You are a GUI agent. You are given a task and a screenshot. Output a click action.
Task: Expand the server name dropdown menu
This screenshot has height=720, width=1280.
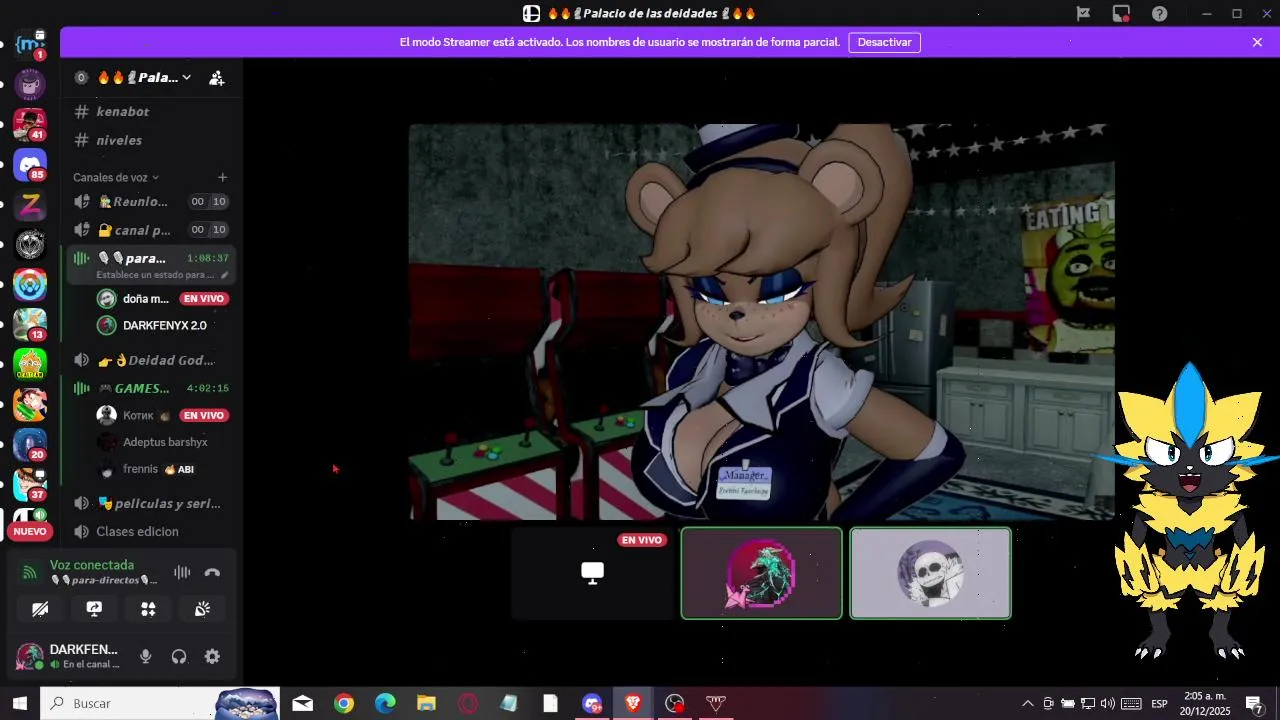(186, 78)
